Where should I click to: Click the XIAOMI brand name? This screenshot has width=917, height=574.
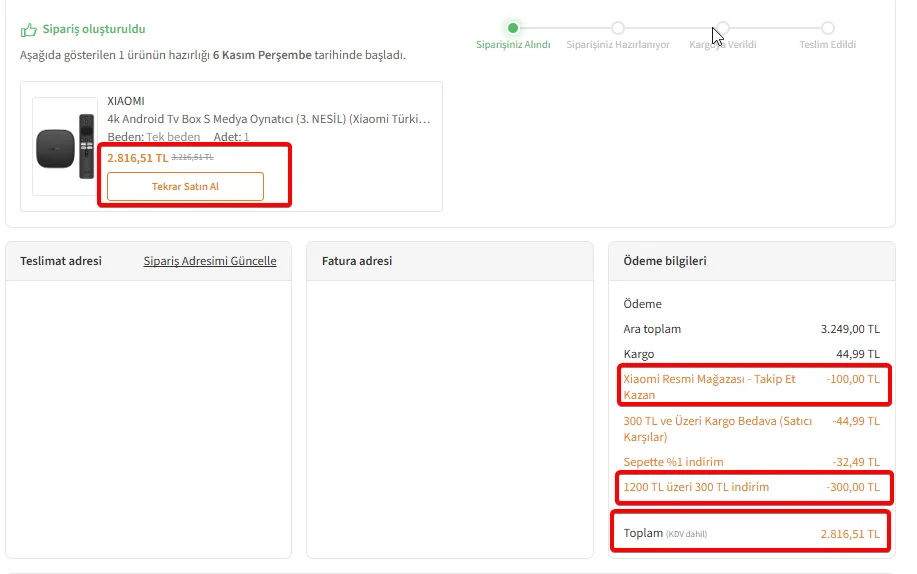point(126,101)
